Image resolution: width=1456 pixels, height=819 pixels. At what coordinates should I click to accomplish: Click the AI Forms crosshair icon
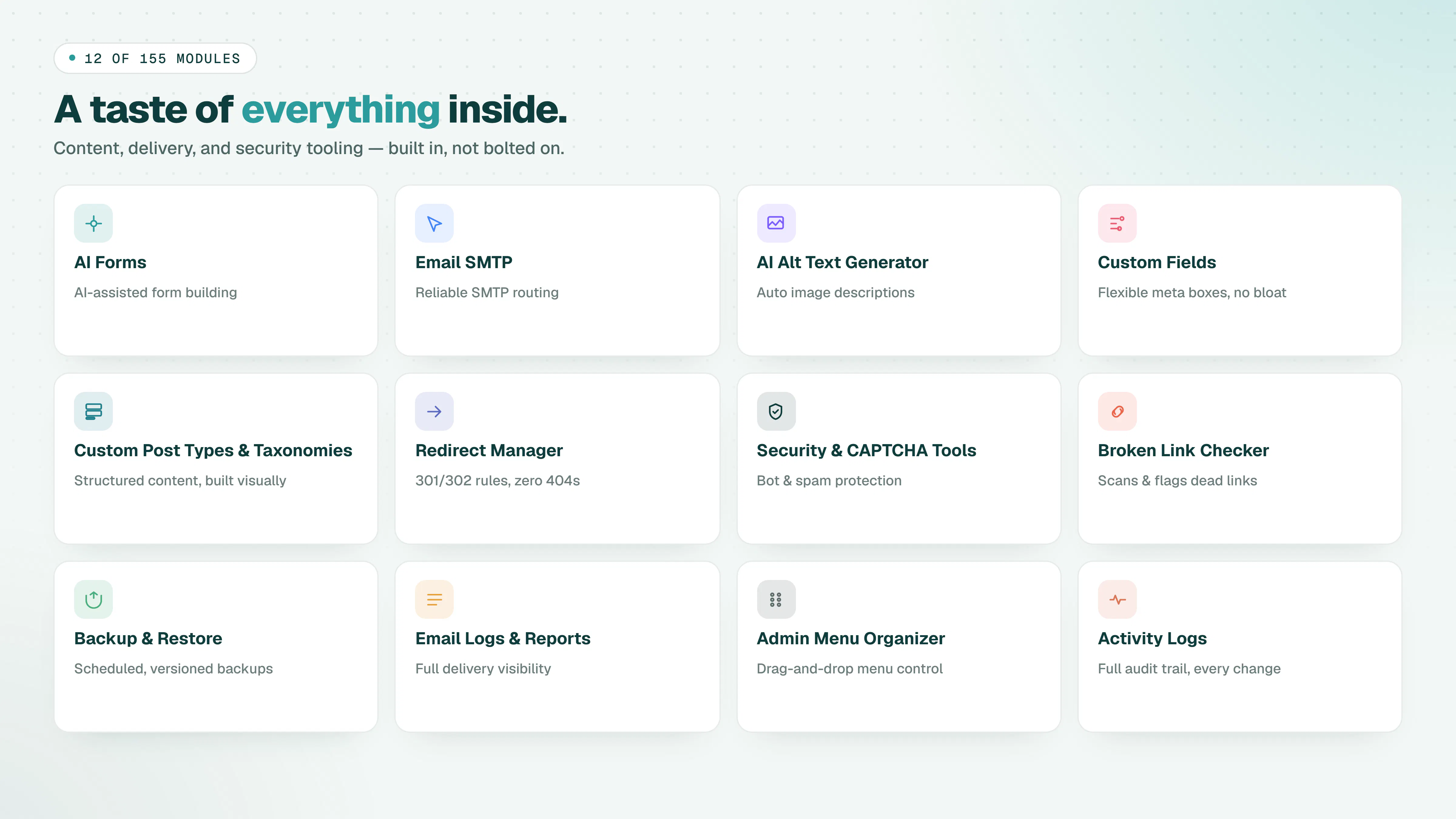93,223
